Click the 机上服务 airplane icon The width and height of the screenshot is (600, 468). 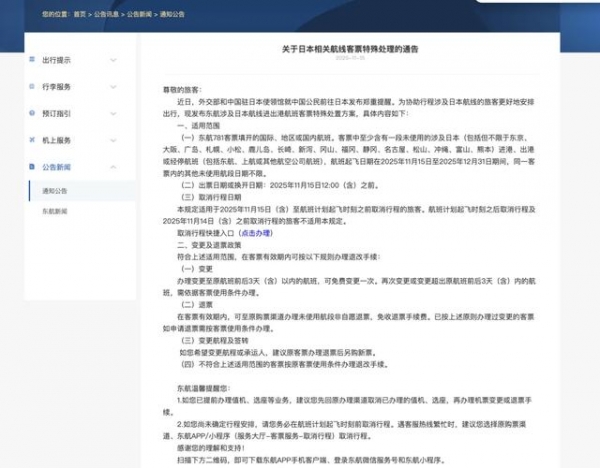(x=33, y=140)
